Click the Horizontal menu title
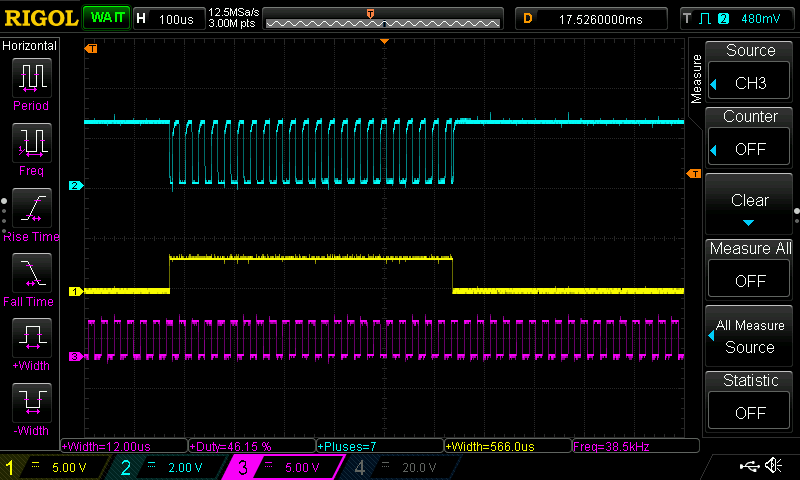This screenshot has width=800, height=480. [29, 45]
